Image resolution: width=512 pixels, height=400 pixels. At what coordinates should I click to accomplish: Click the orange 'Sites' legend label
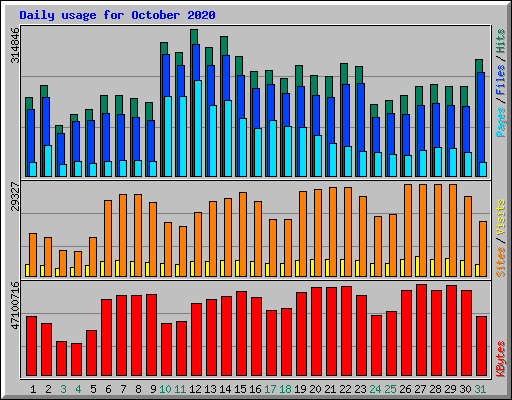pyautogui.click(x=501, y=262)
